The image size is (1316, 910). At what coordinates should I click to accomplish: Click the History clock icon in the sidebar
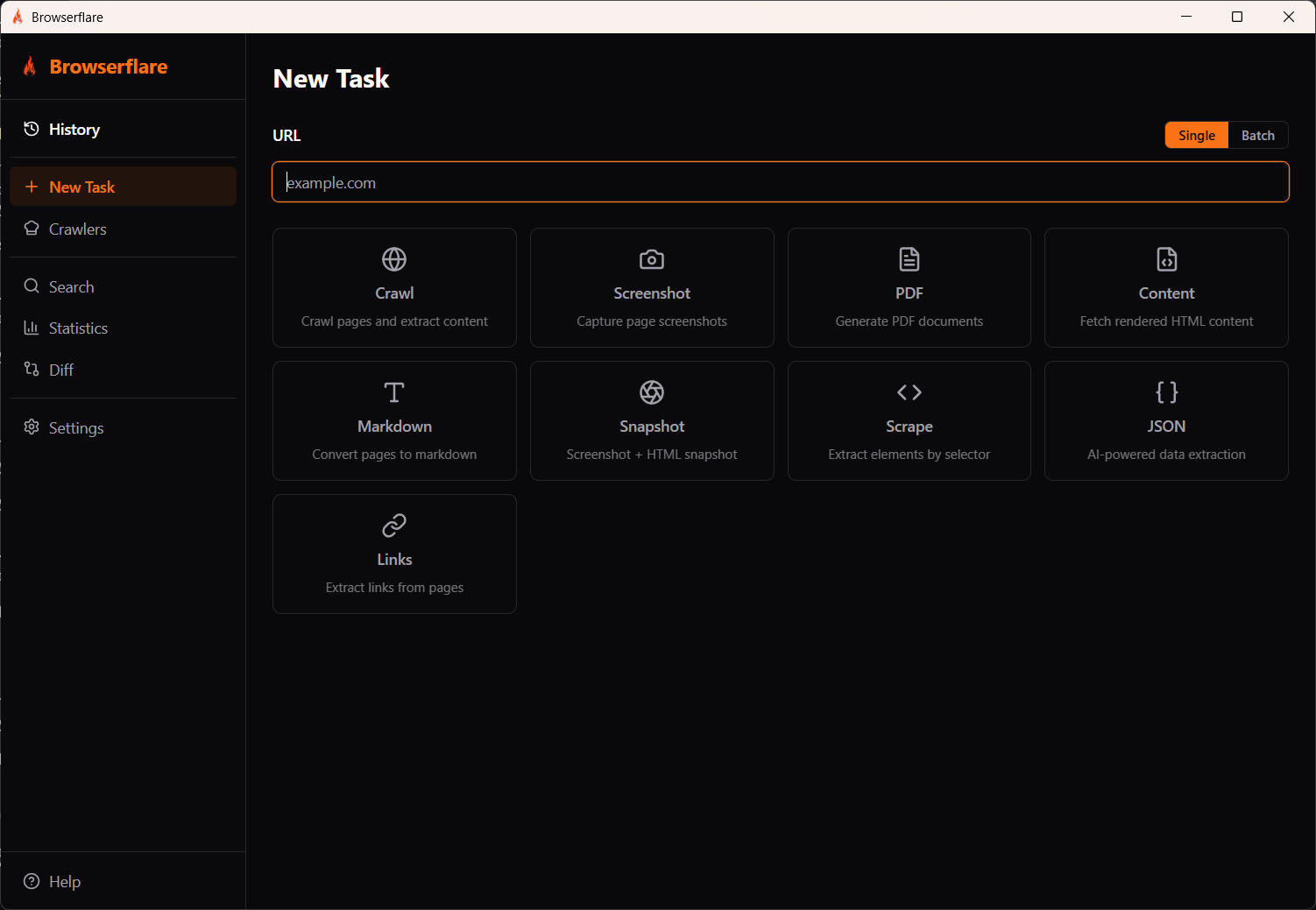coord(32,129)
